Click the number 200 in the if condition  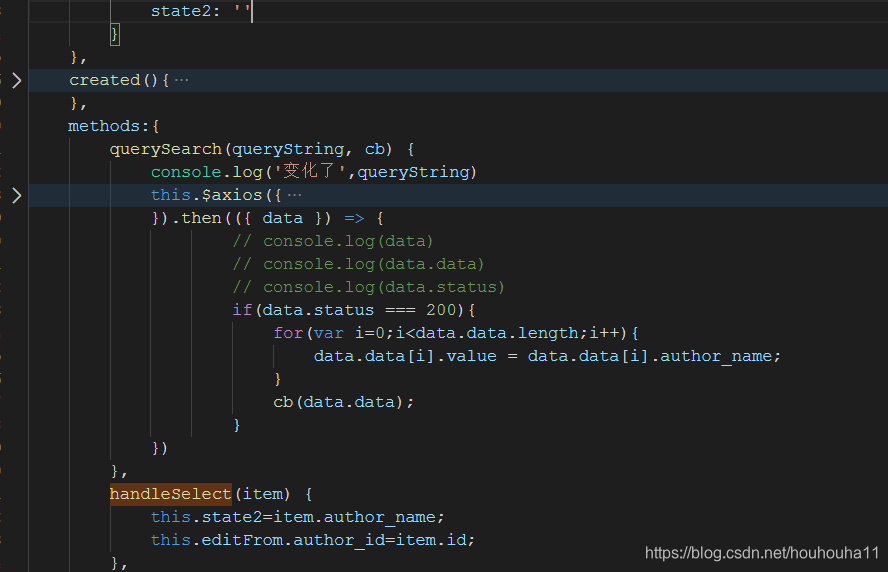441,310
